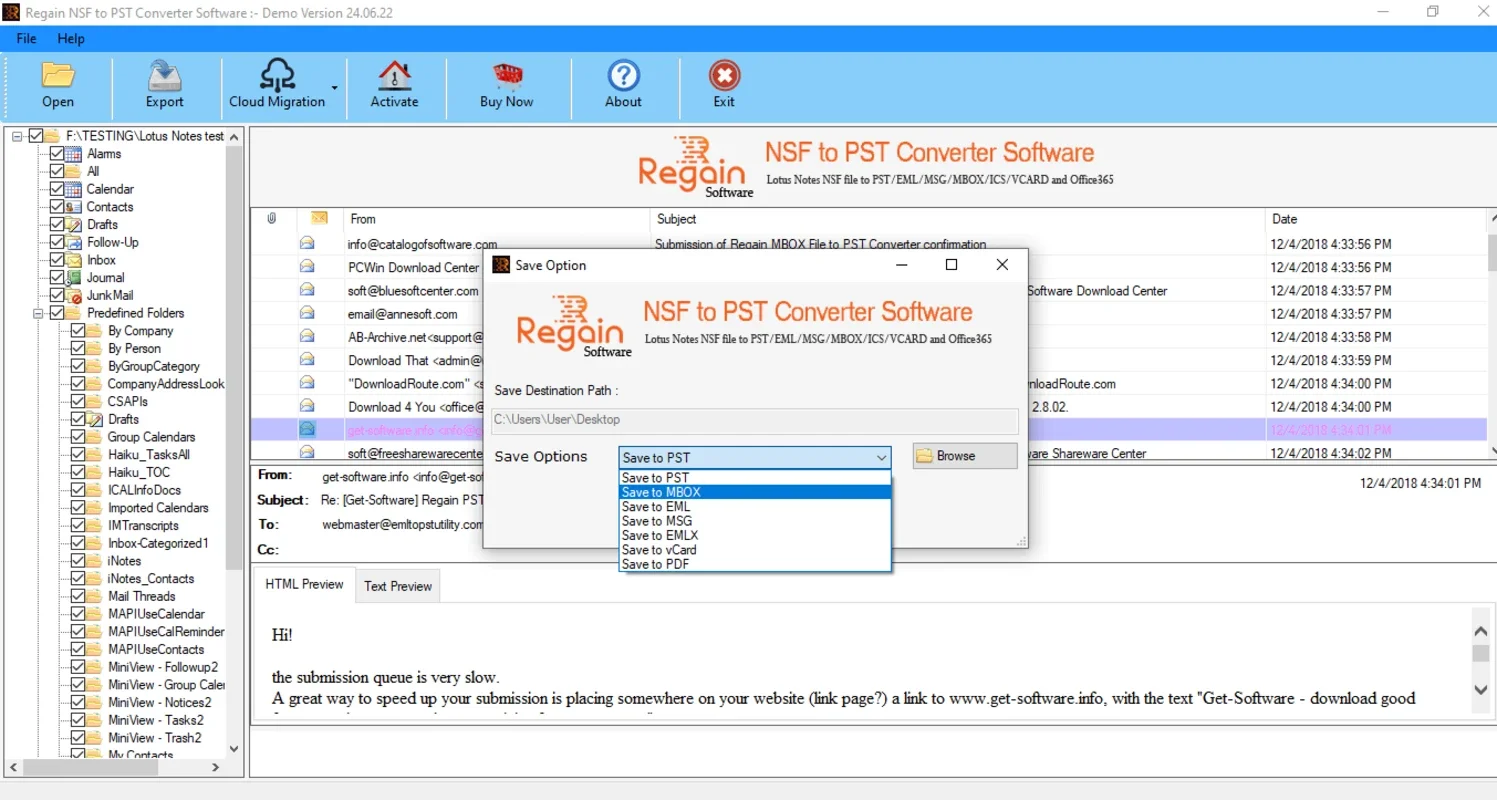Choose Save to vCard list entry
1497x800 pixels.
pyautogui.click(x=755, y=550)
